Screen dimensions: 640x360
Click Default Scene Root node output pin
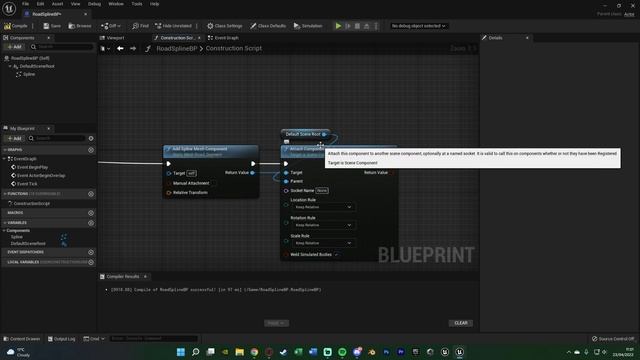pos(324,134)
